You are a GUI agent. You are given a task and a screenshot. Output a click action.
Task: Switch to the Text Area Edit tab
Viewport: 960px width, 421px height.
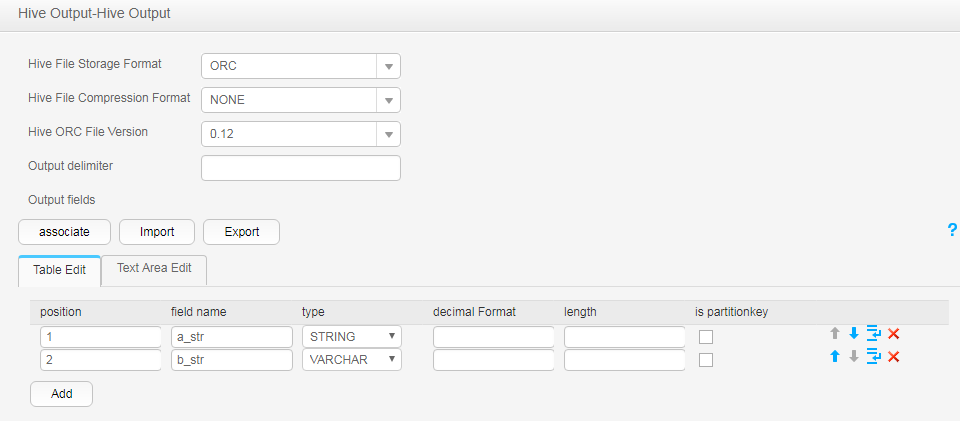[x=154, y=268]
